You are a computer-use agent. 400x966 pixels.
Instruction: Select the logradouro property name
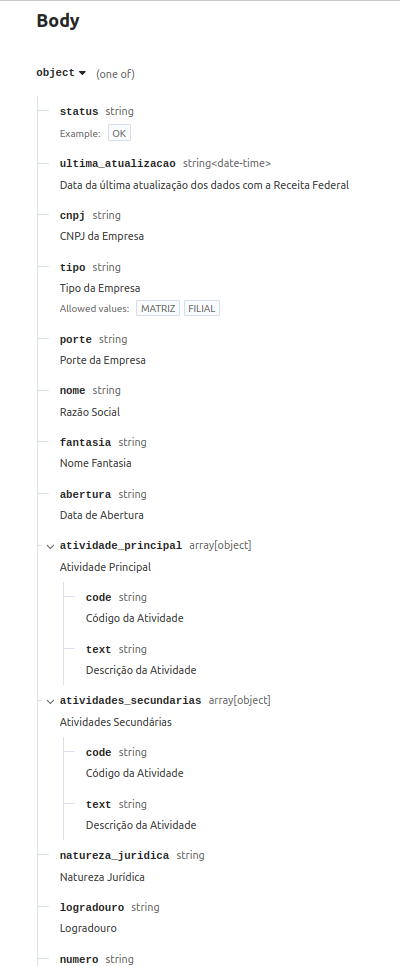pyautogui.click(x=92, y=907)
